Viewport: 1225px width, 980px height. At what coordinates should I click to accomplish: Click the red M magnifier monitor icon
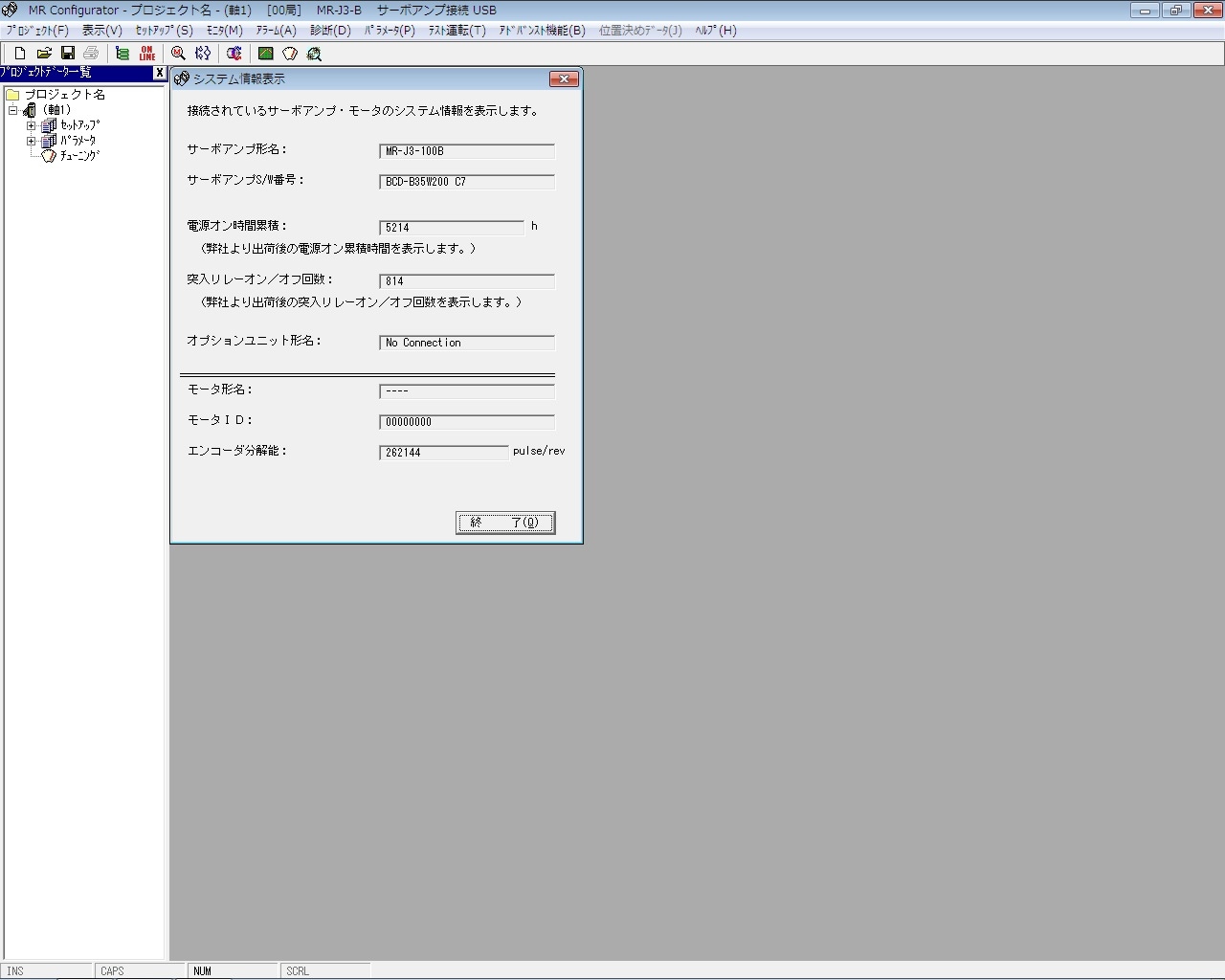[178, 54]
